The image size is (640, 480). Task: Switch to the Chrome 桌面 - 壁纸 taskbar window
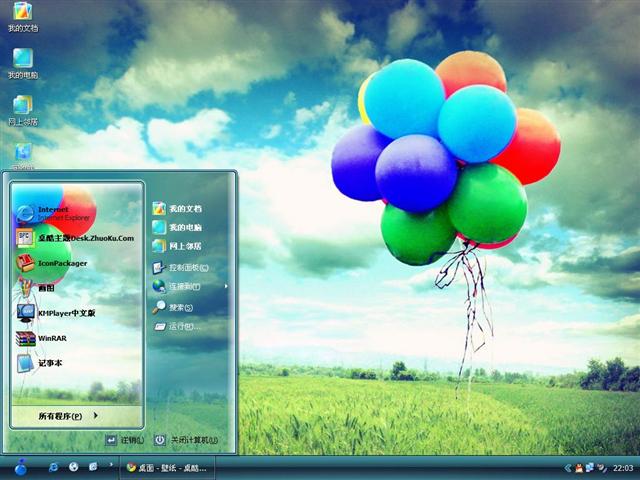pos(167,468)
